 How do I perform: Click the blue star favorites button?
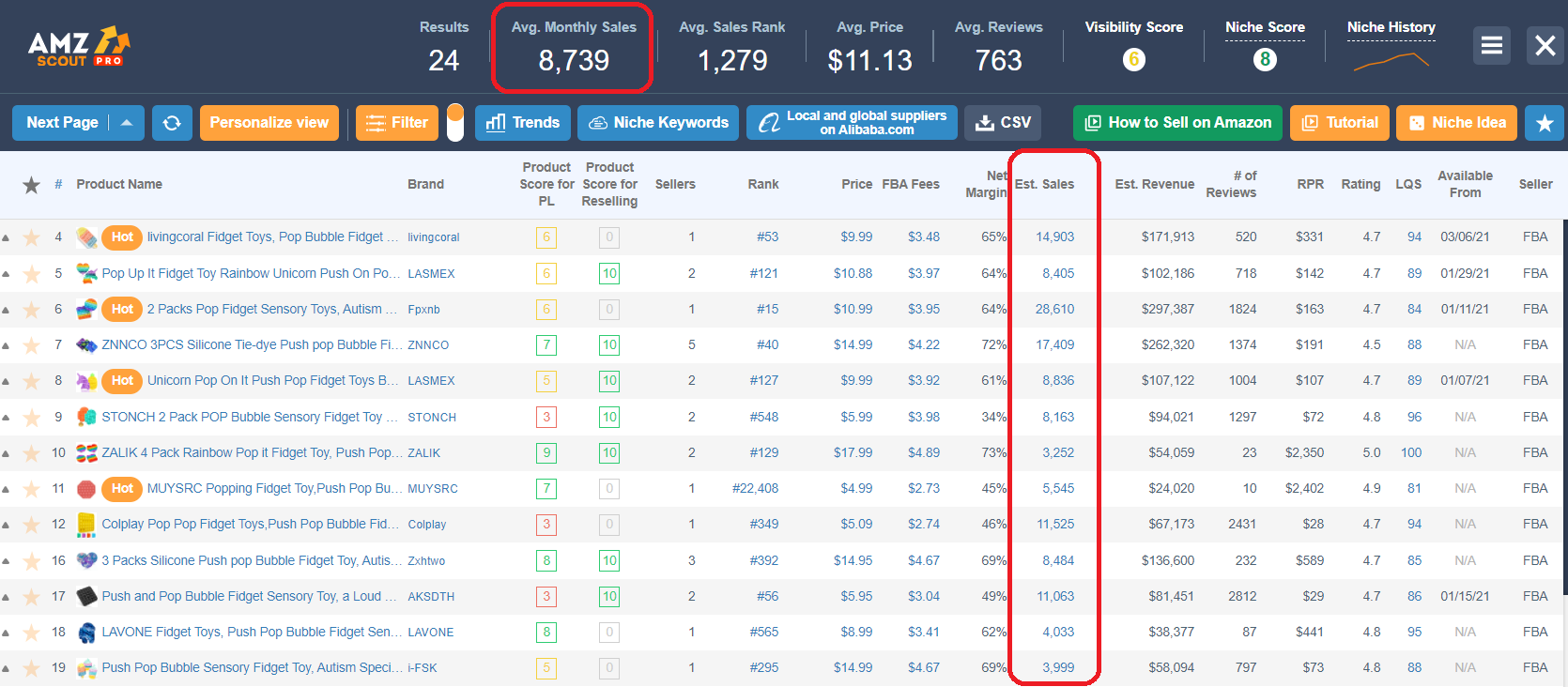[x=1545, y=123]
